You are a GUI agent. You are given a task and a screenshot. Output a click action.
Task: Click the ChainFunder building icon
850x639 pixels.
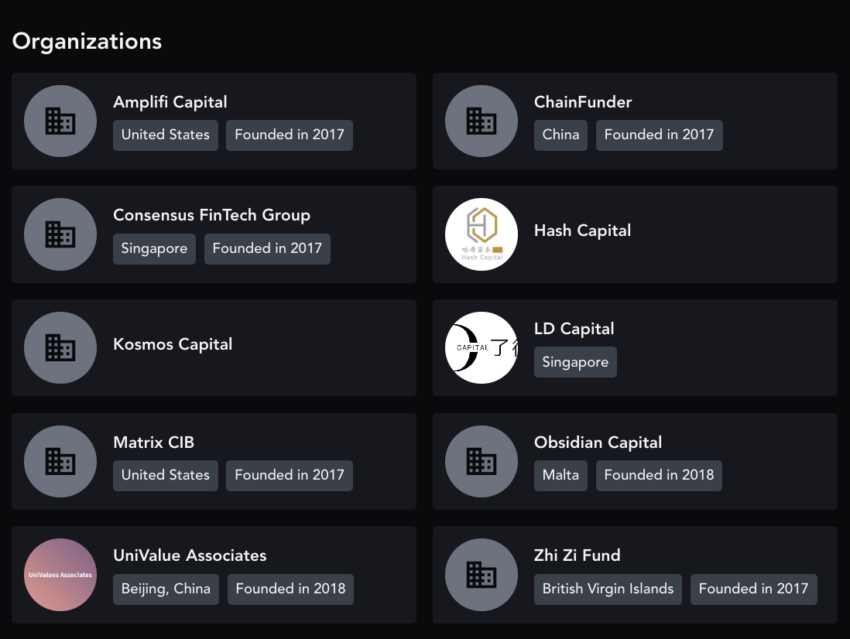481,121
